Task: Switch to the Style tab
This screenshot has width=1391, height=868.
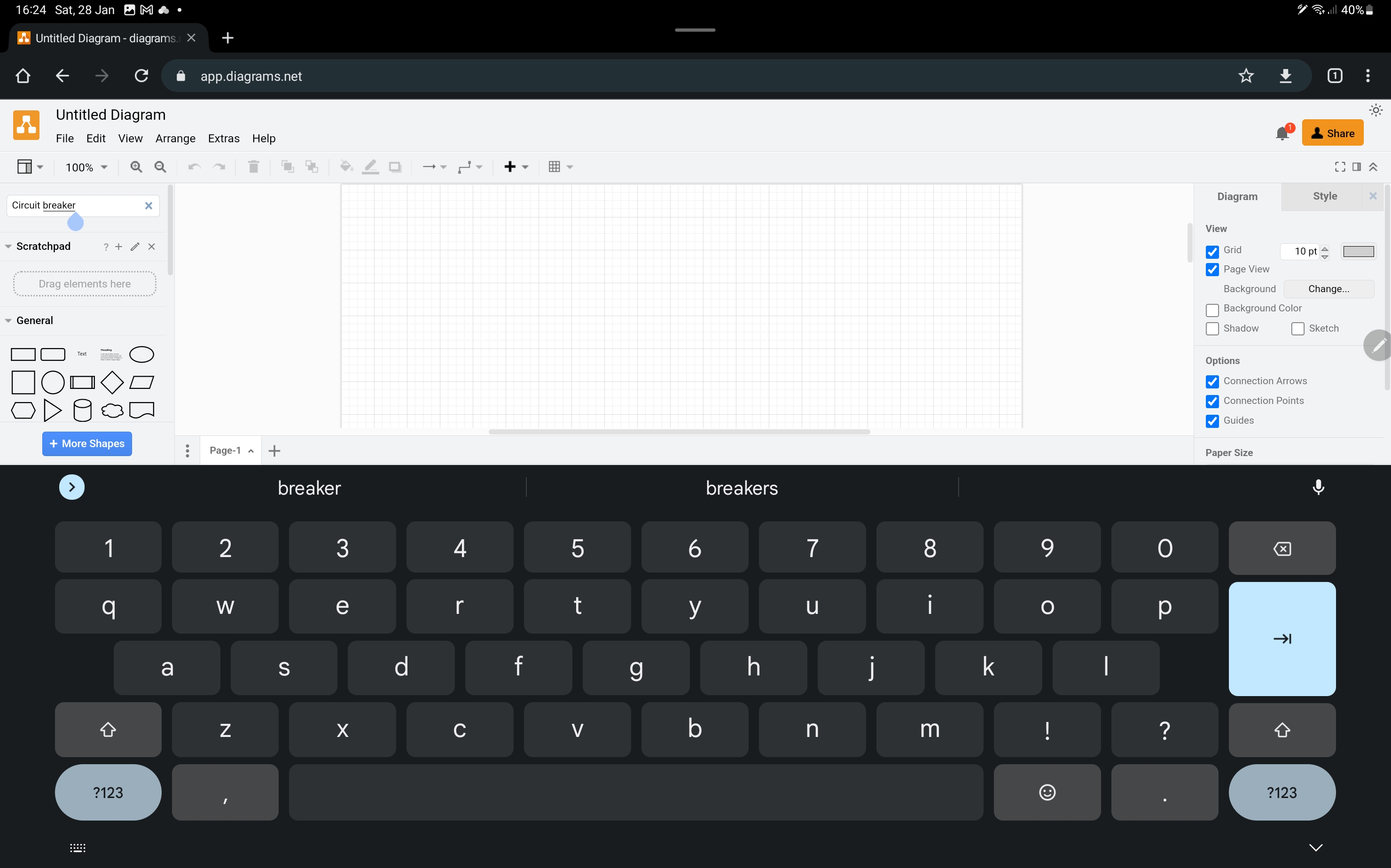Action: [x=1325, y=196]
